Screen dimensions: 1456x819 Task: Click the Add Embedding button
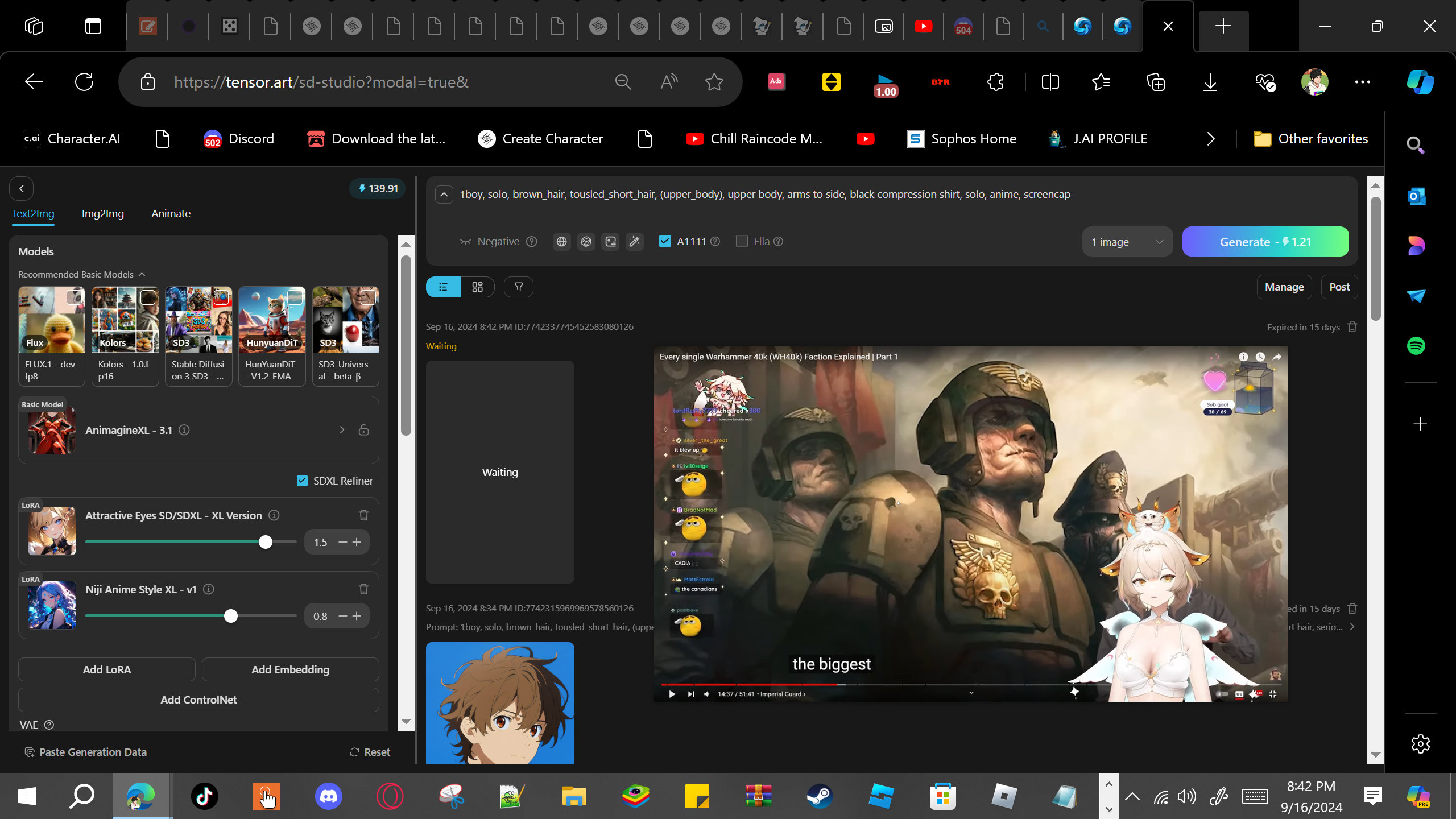click(x=290, y=669)
